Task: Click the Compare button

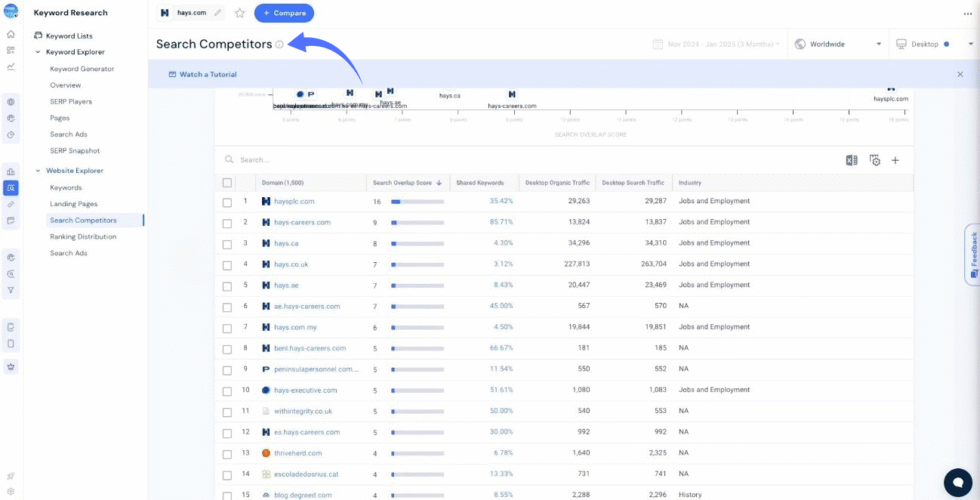Action: tap(284, 13)
